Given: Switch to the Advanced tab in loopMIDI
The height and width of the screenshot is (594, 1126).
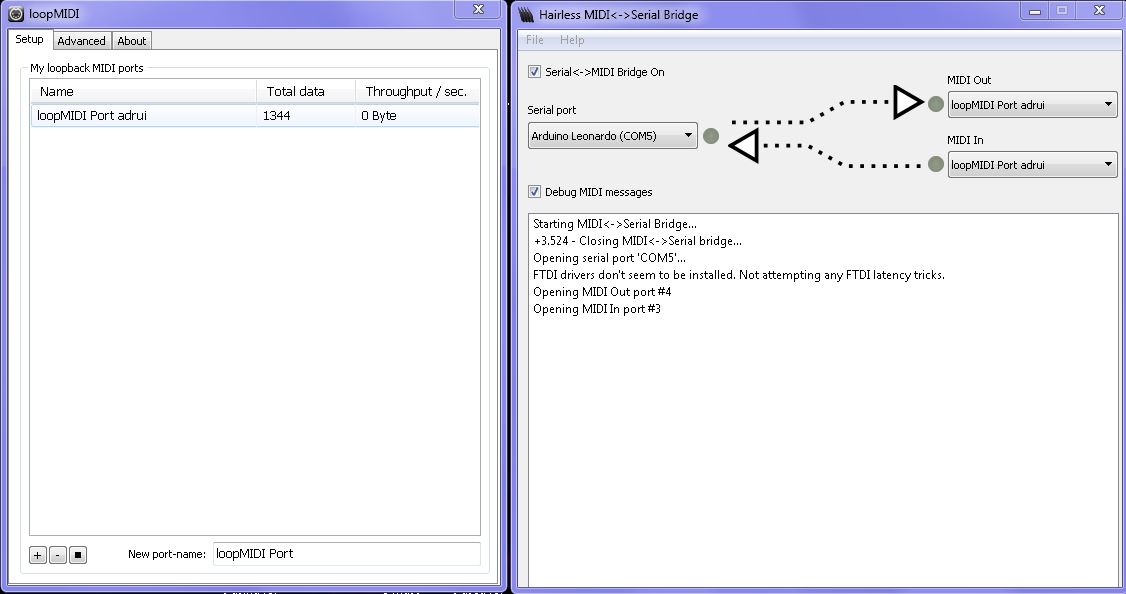Looking at the screenshot, I should (81, 41).
